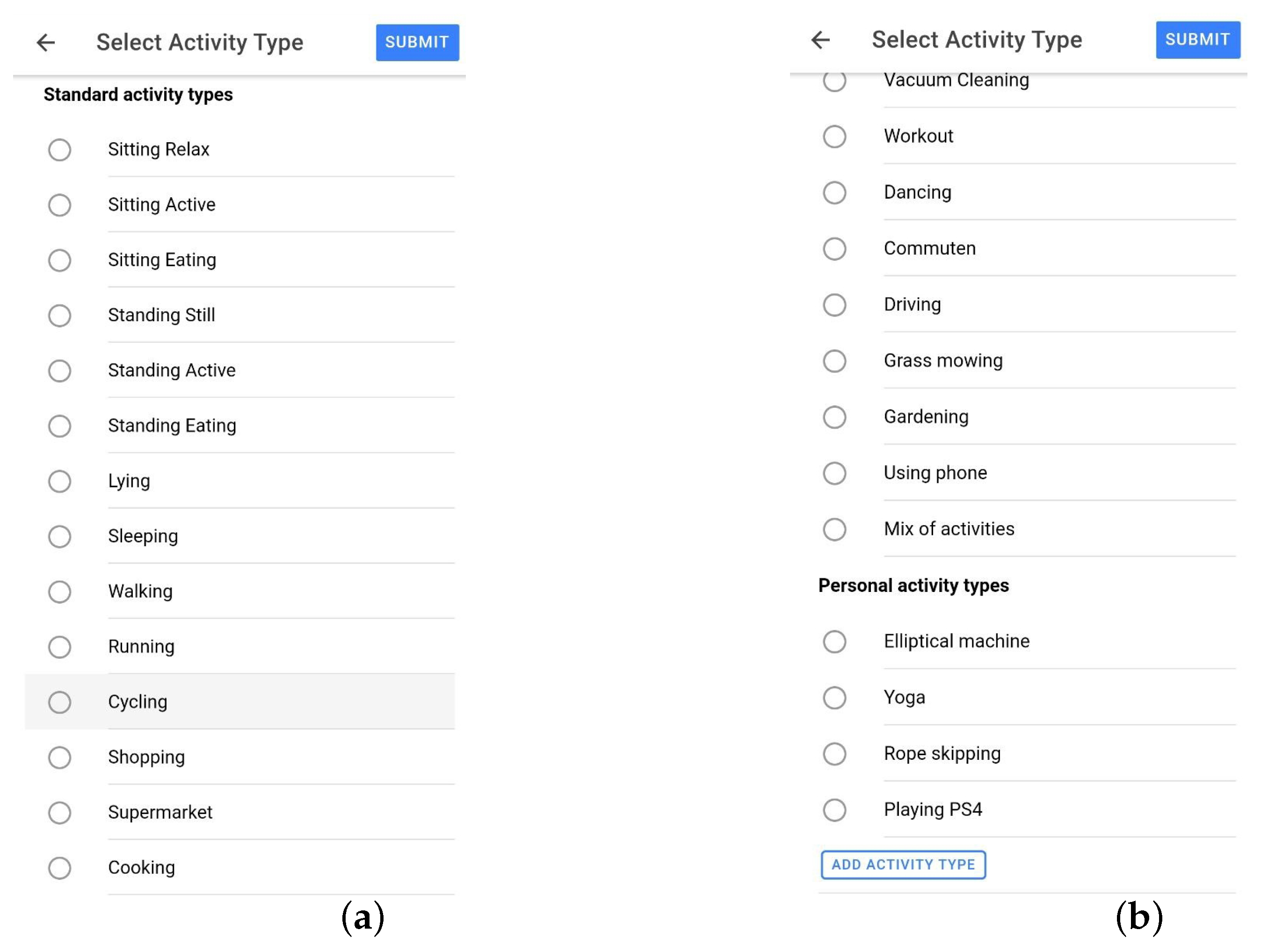The height and width of the screenshot is (952, 1261).
Task: Select the Playing PS4 radio button
Action: tap(834, 810)
